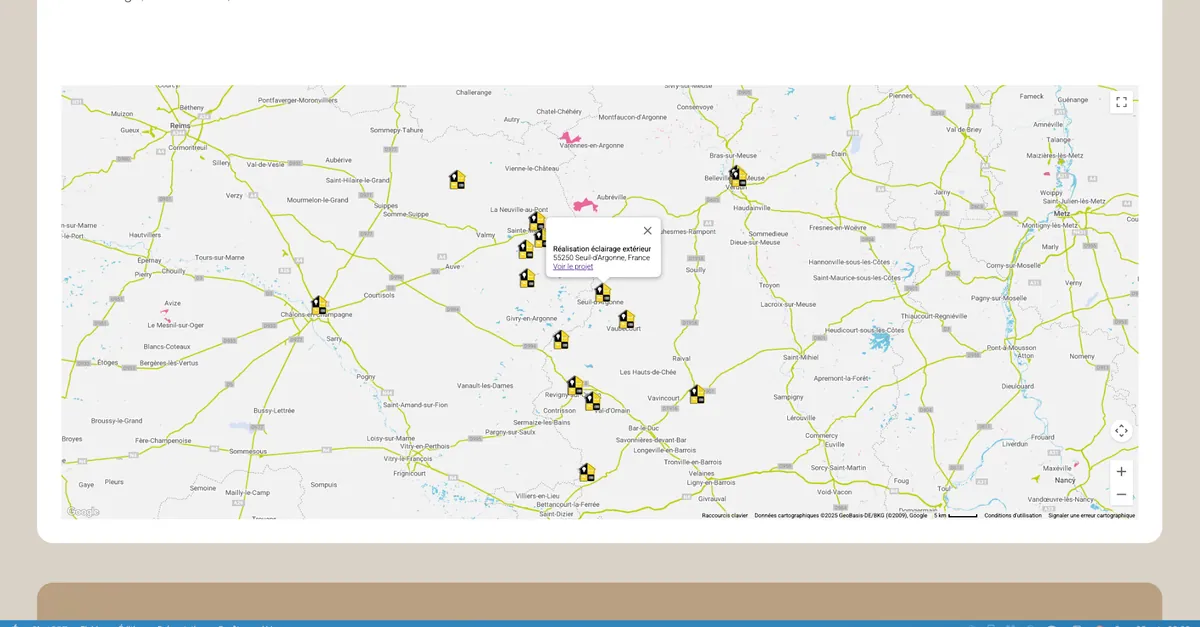Zoom out on the map
The width and height of the screenshot is (1200, 627).
click(x=1121, y=494)
